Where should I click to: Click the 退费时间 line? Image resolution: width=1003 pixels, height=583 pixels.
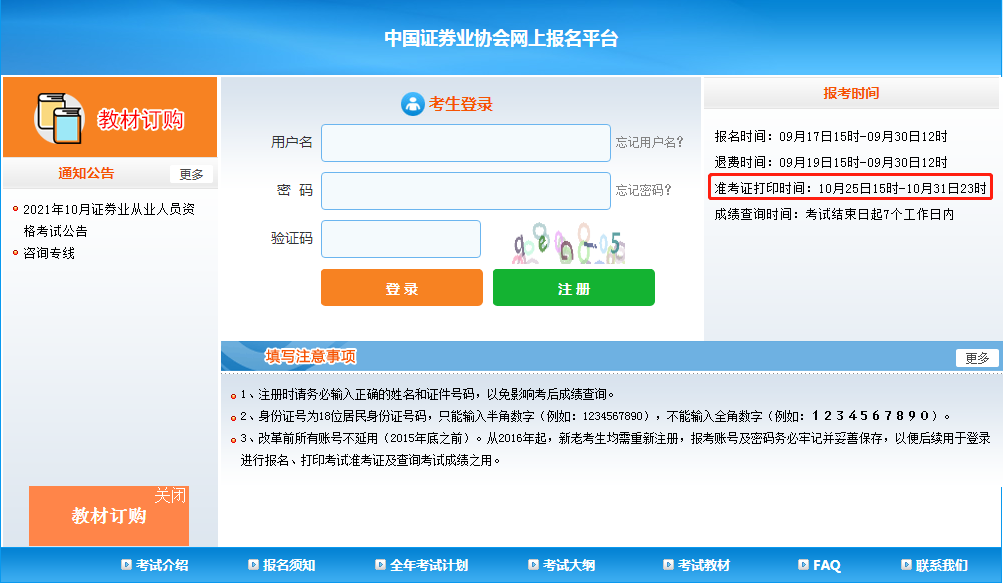coord(831,163)
